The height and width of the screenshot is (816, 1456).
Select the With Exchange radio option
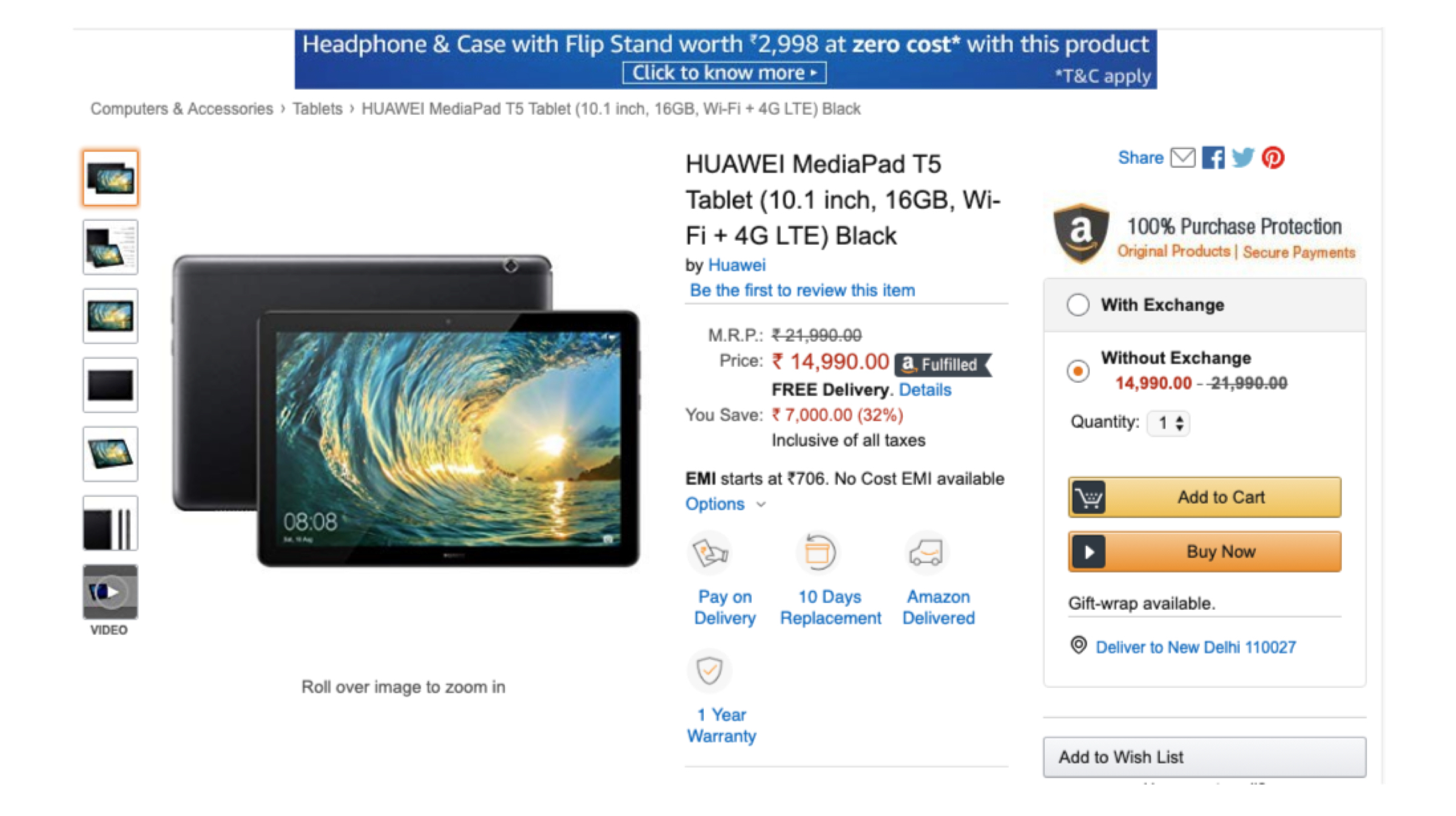[1078, 305]
